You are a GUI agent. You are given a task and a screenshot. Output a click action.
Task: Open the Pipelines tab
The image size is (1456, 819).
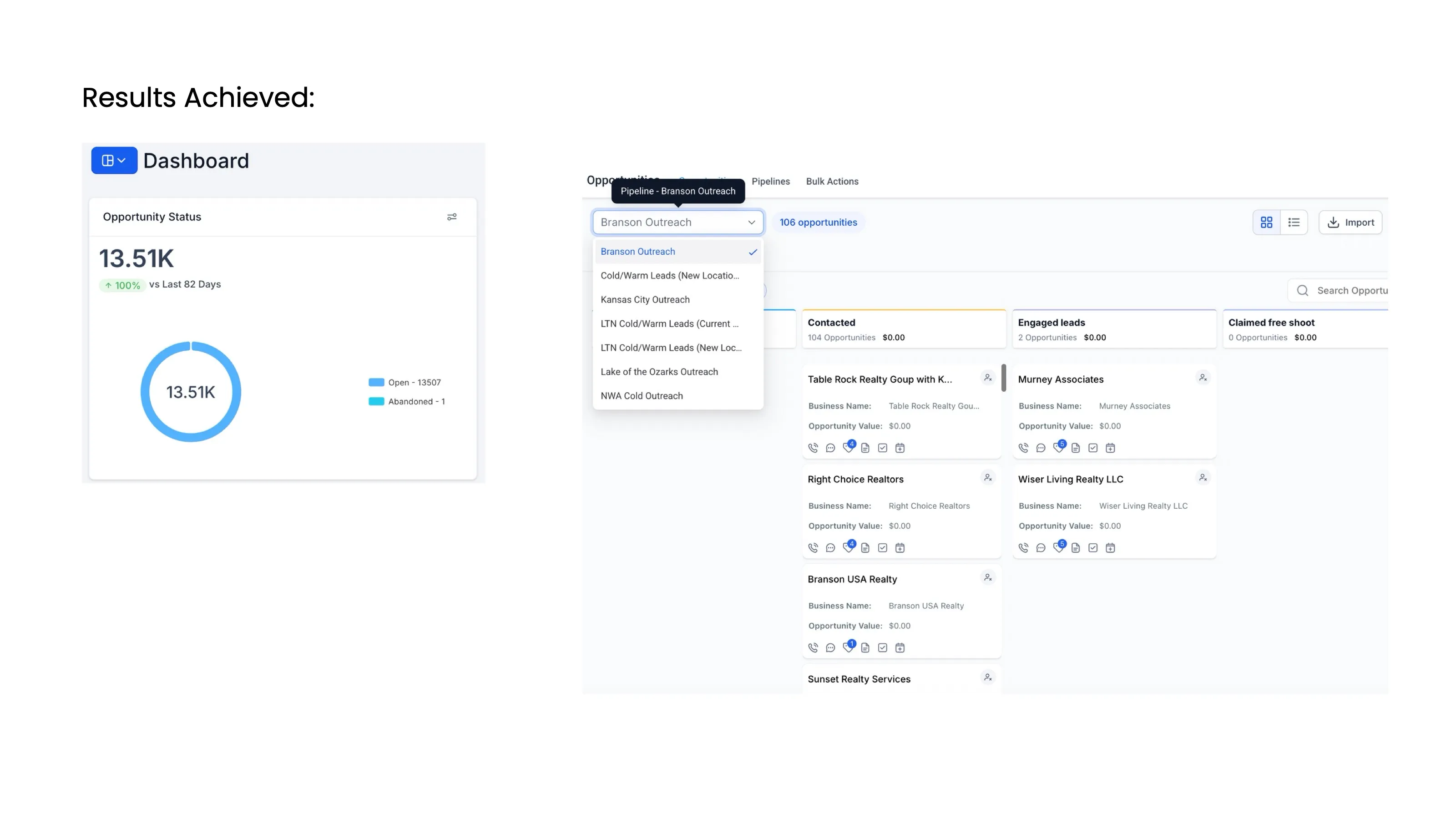[770, 182]
